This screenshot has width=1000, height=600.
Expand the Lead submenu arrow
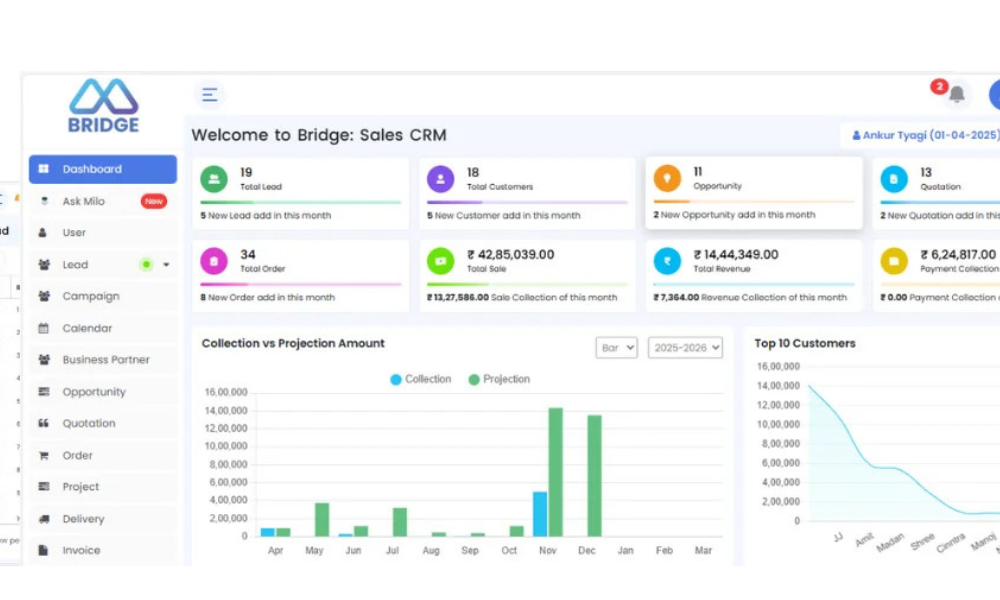[166, 265]
